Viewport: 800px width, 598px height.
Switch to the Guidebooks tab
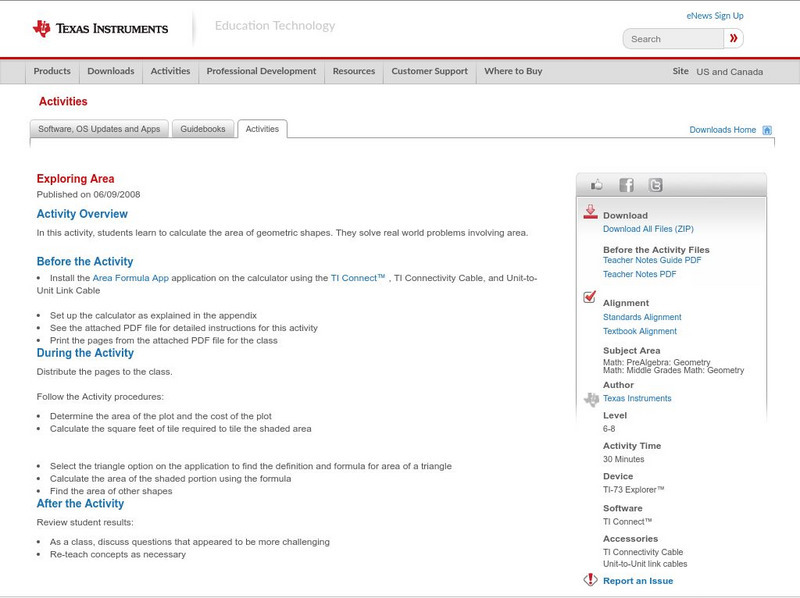tap(204, 129)
